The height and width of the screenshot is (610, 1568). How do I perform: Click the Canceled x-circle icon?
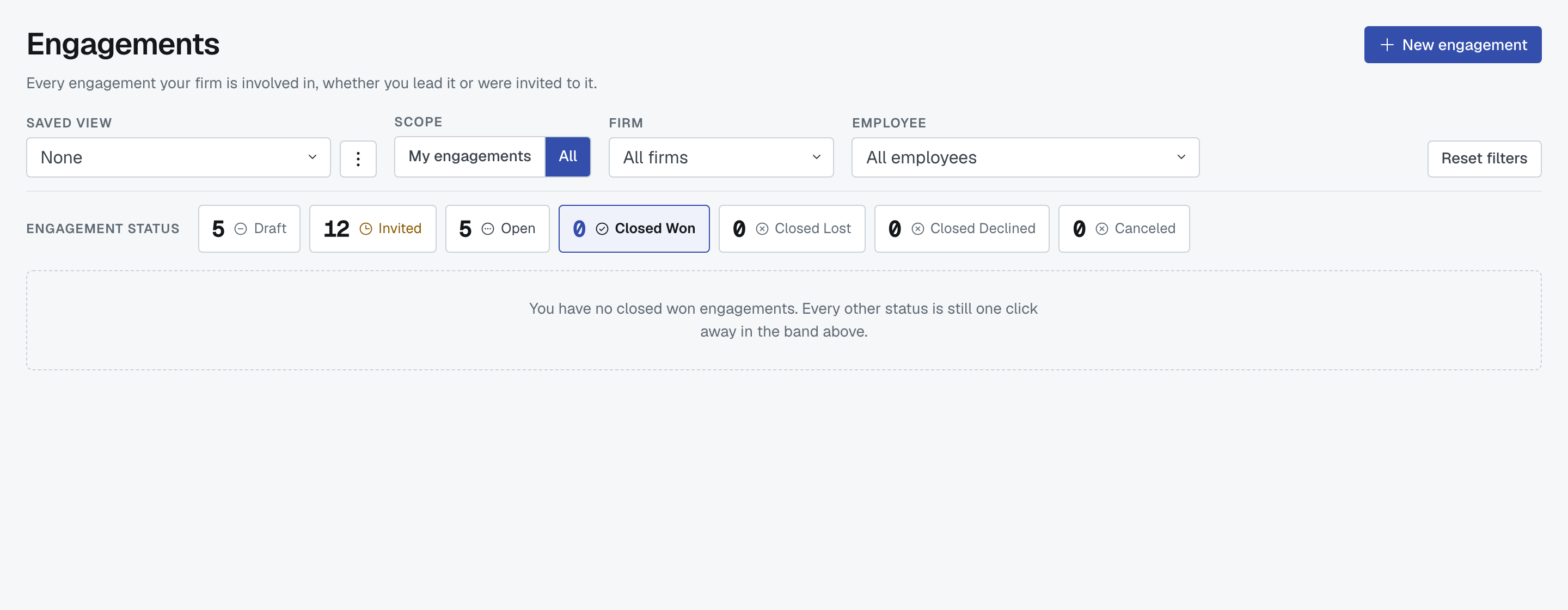pyautogui.click(x=1101, y=229)
